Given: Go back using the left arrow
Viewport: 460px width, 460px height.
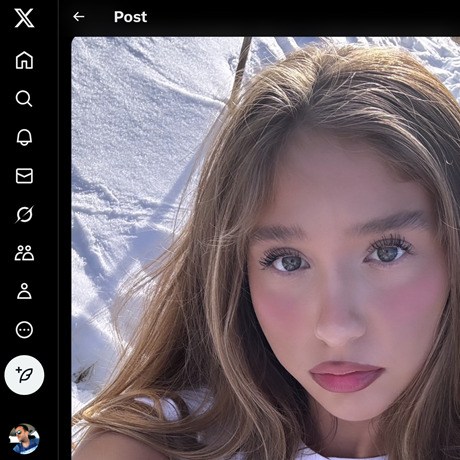Looking at the screenshot, I should [79, 17].
